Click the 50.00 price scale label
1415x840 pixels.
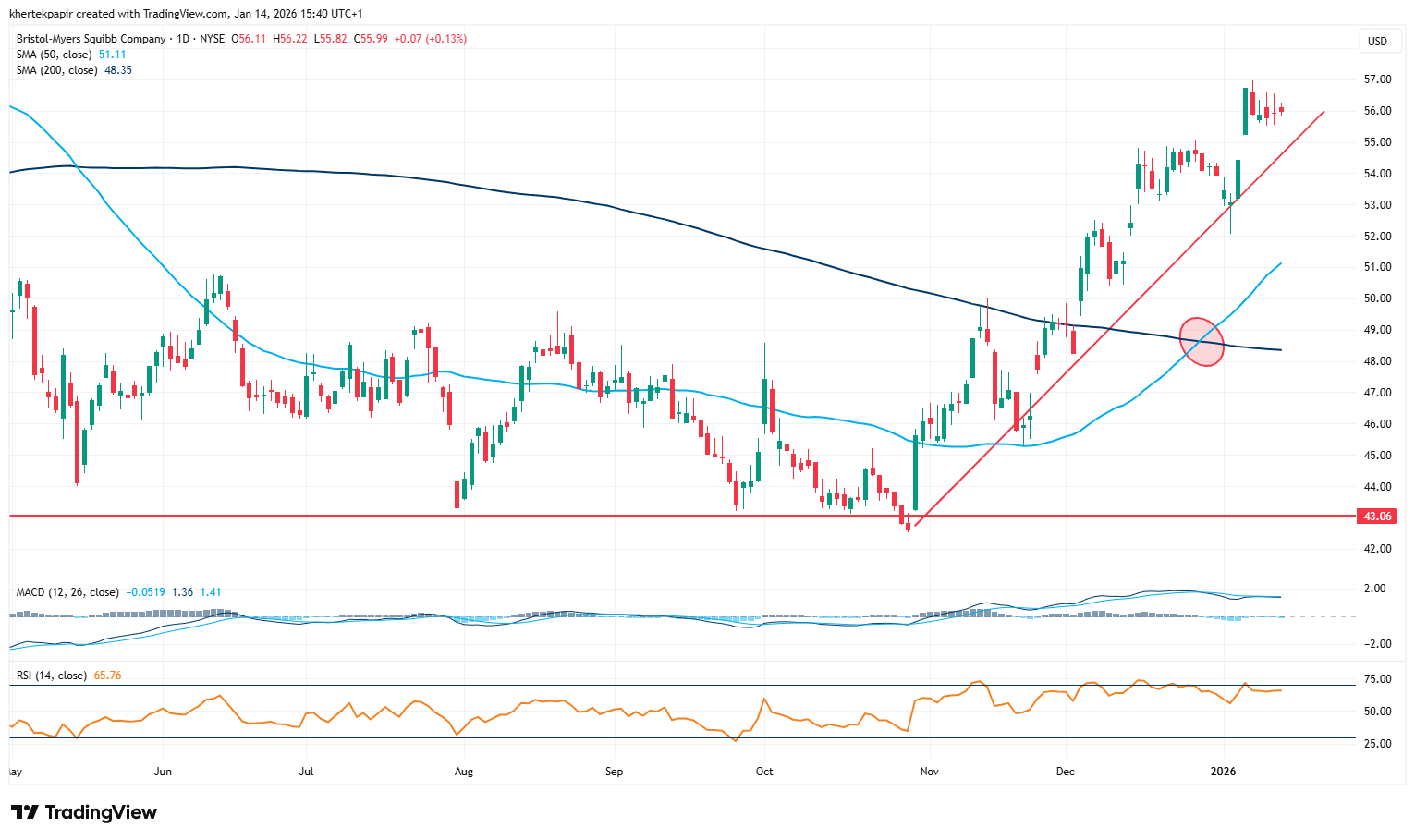[x=1377, y=298]
